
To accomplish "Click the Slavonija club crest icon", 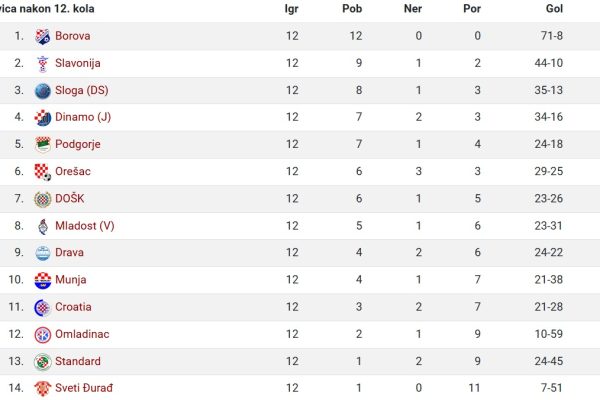I will tap(42, 64).
